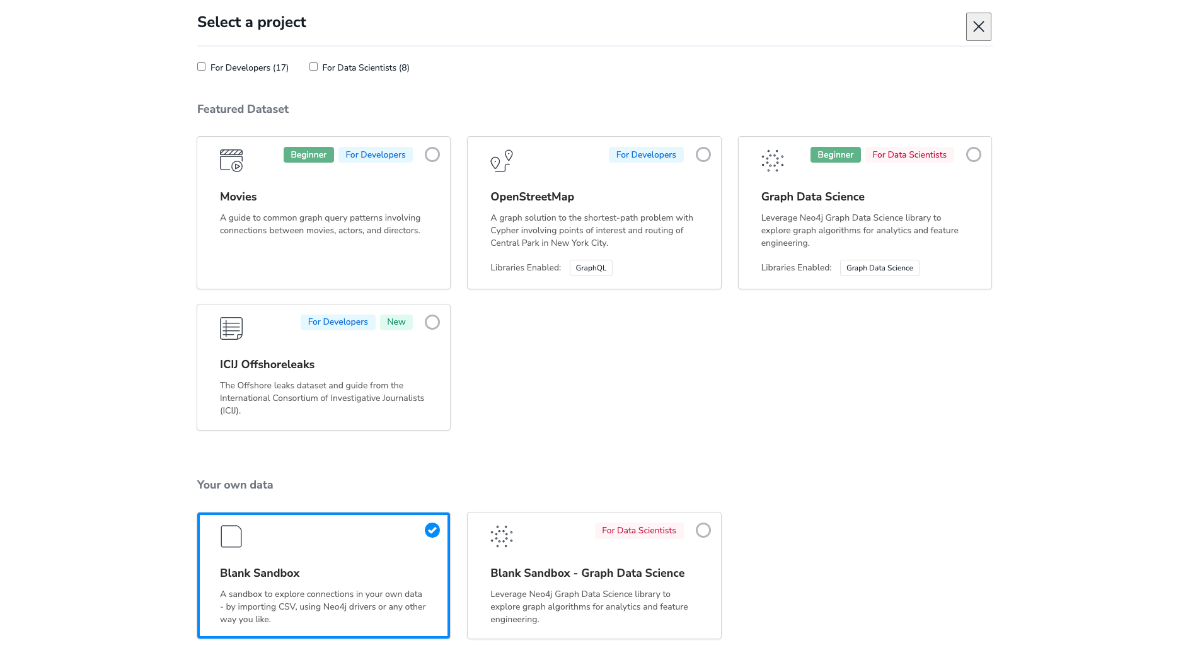Viewport: 1200px width, 672px height.
Task: Click the Movies clapperboard icon
Action: click(x=231, y=161)
